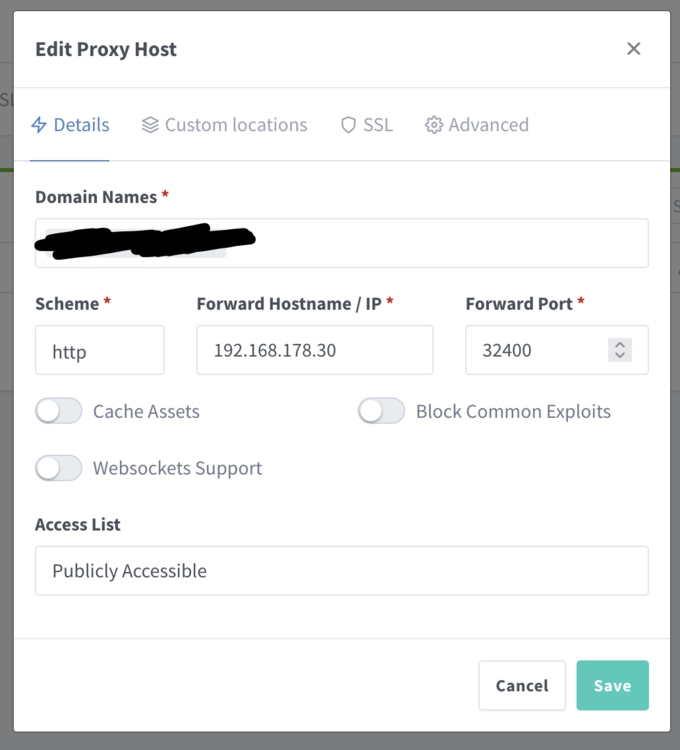Click the Save button
This screenshot has width=680, height=750.
click(613, 685)
